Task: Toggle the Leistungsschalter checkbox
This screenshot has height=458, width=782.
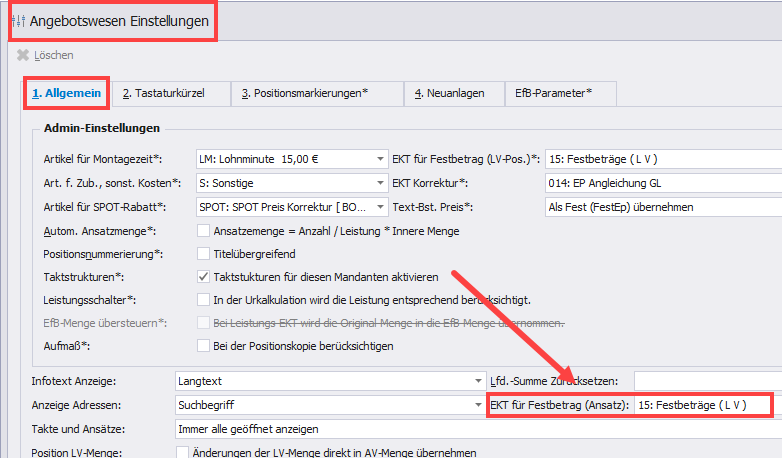Action: coord(204,300)
